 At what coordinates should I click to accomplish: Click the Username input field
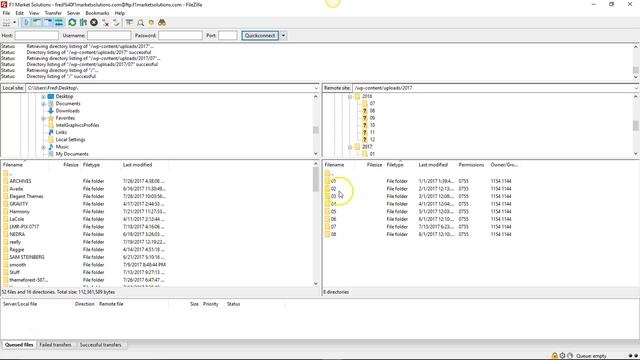109,36
